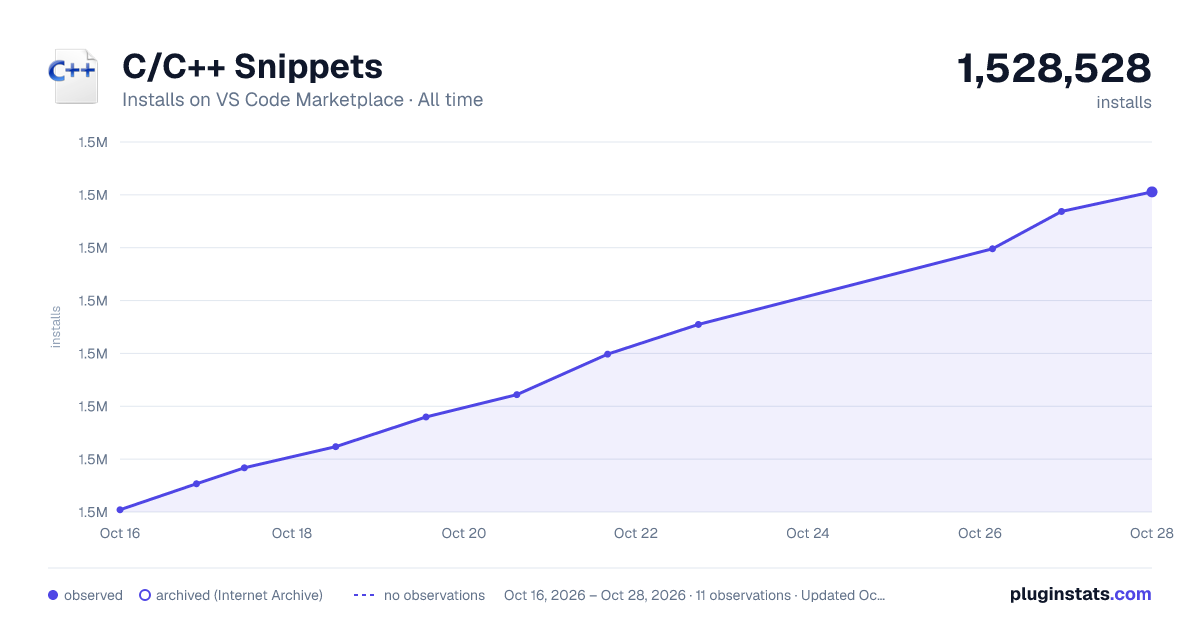1200x630 pixels.
Task: Click the no observations legend label
Action: click(x=434, y=595)
